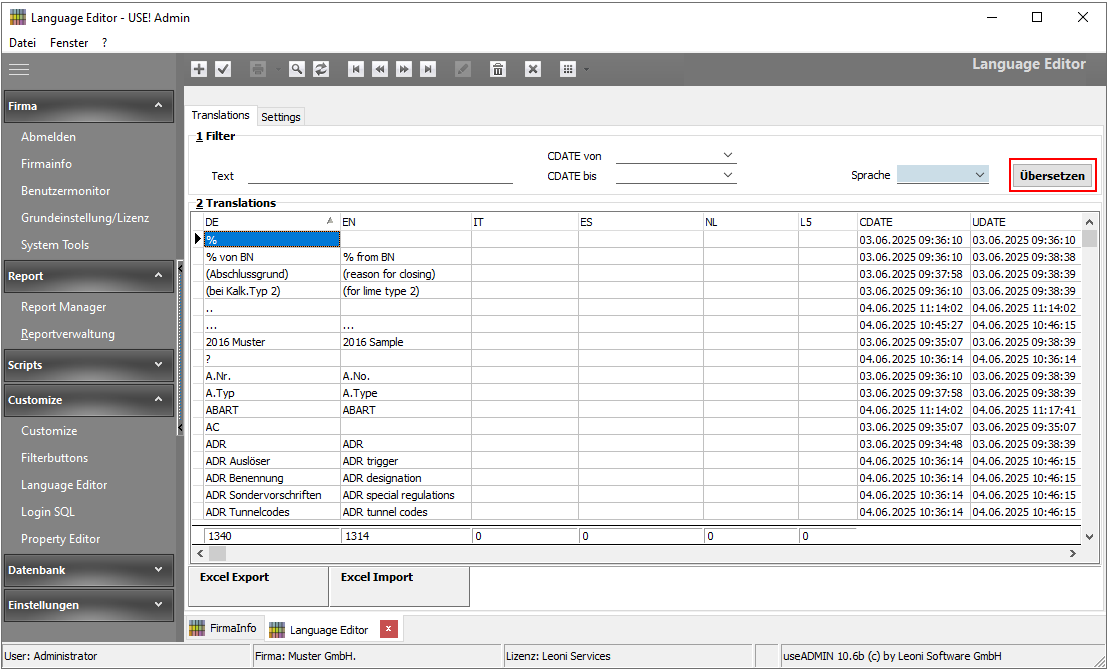This screenshot has height=670, width=1107.
Task: Select the Translations tab
Action: [221, 115]
